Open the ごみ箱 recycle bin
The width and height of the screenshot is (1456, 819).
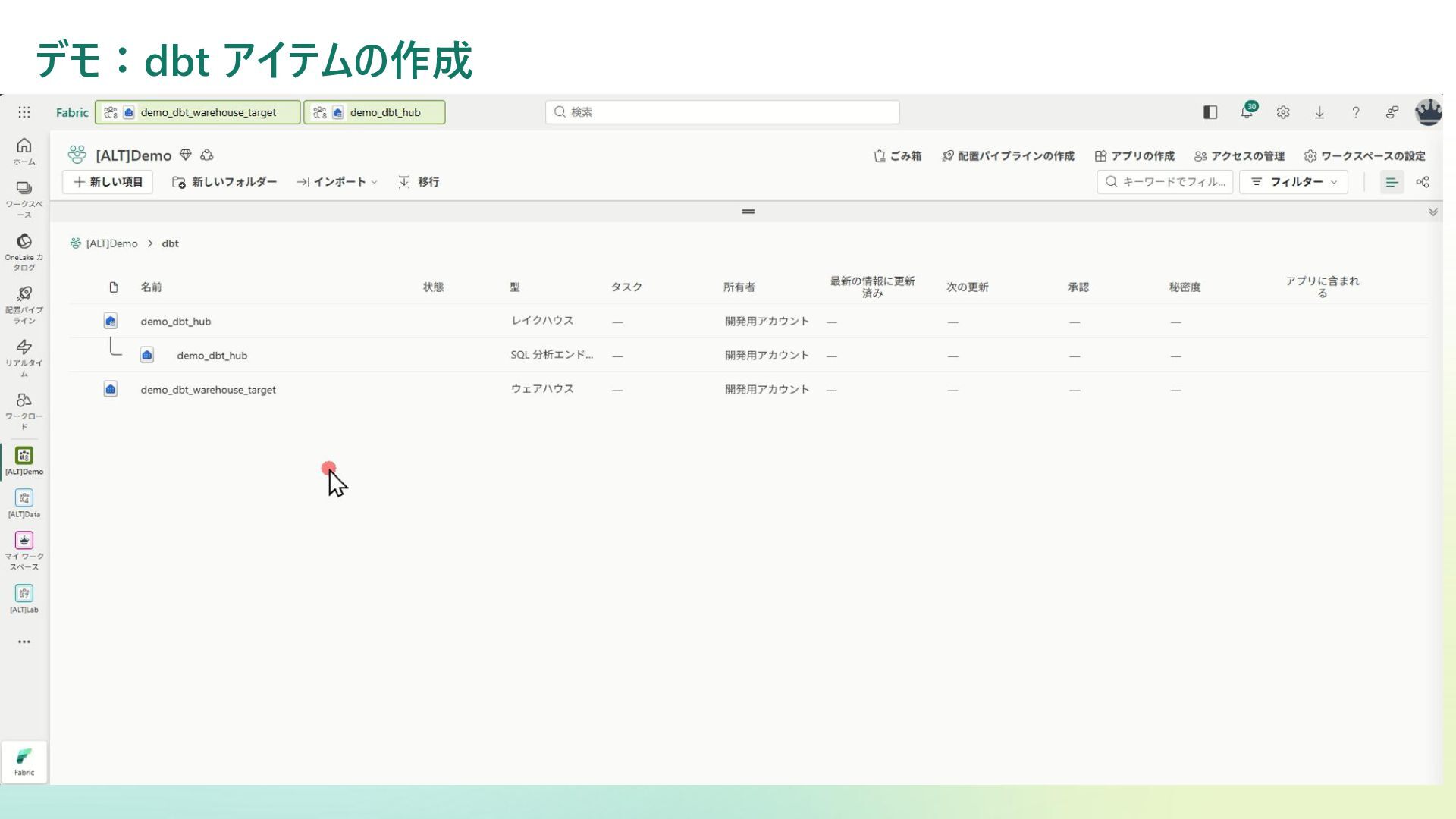pos(897,156)
